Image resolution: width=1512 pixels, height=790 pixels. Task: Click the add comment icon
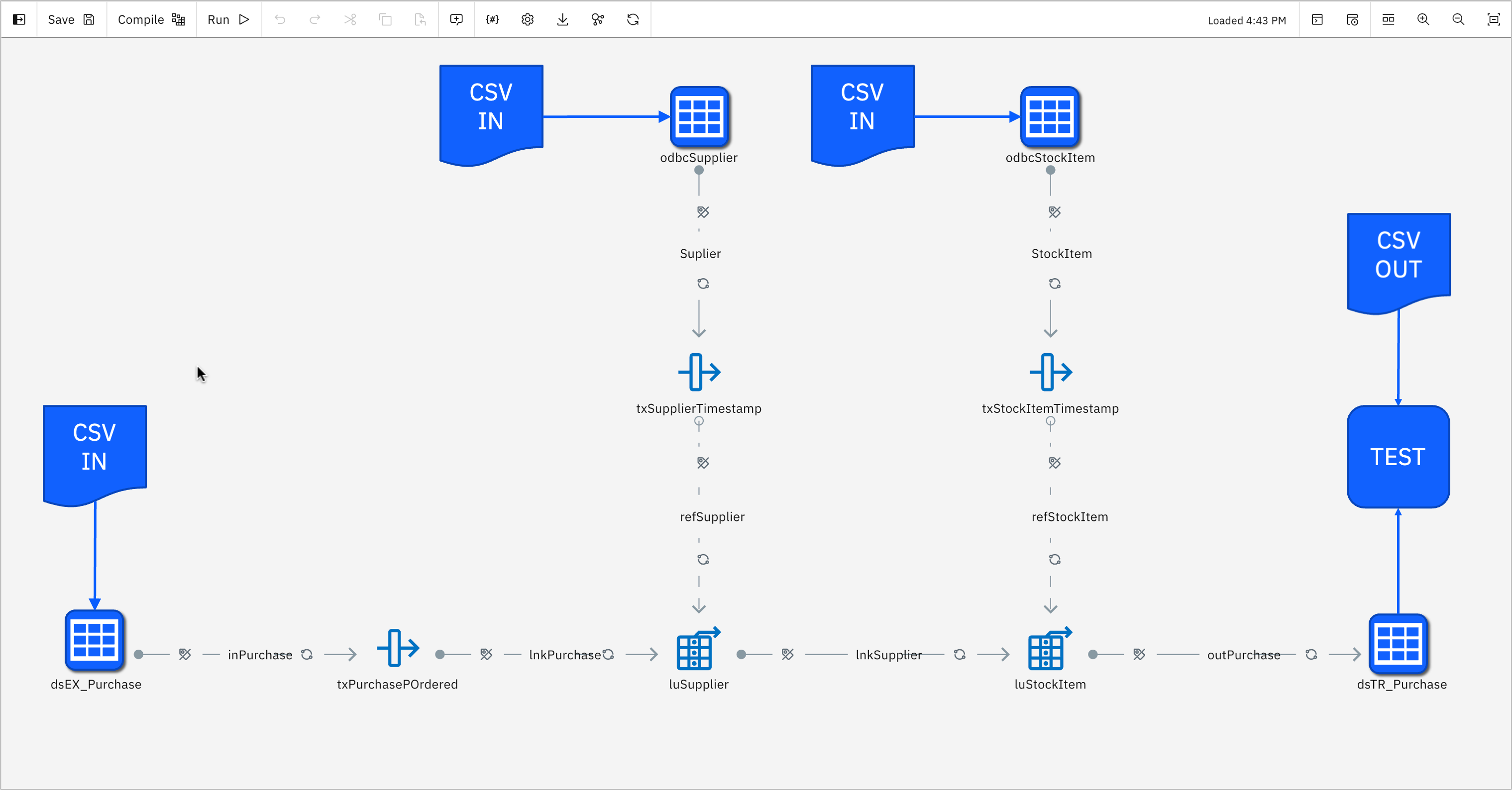(456, 19)
